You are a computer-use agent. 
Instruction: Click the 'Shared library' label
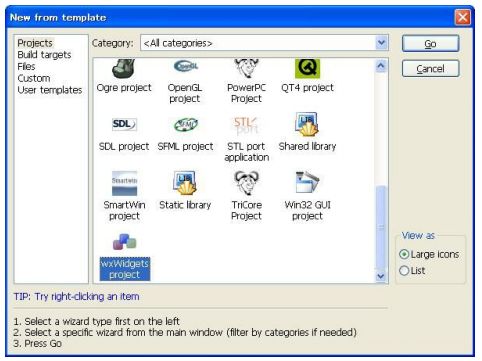point(307,146)
